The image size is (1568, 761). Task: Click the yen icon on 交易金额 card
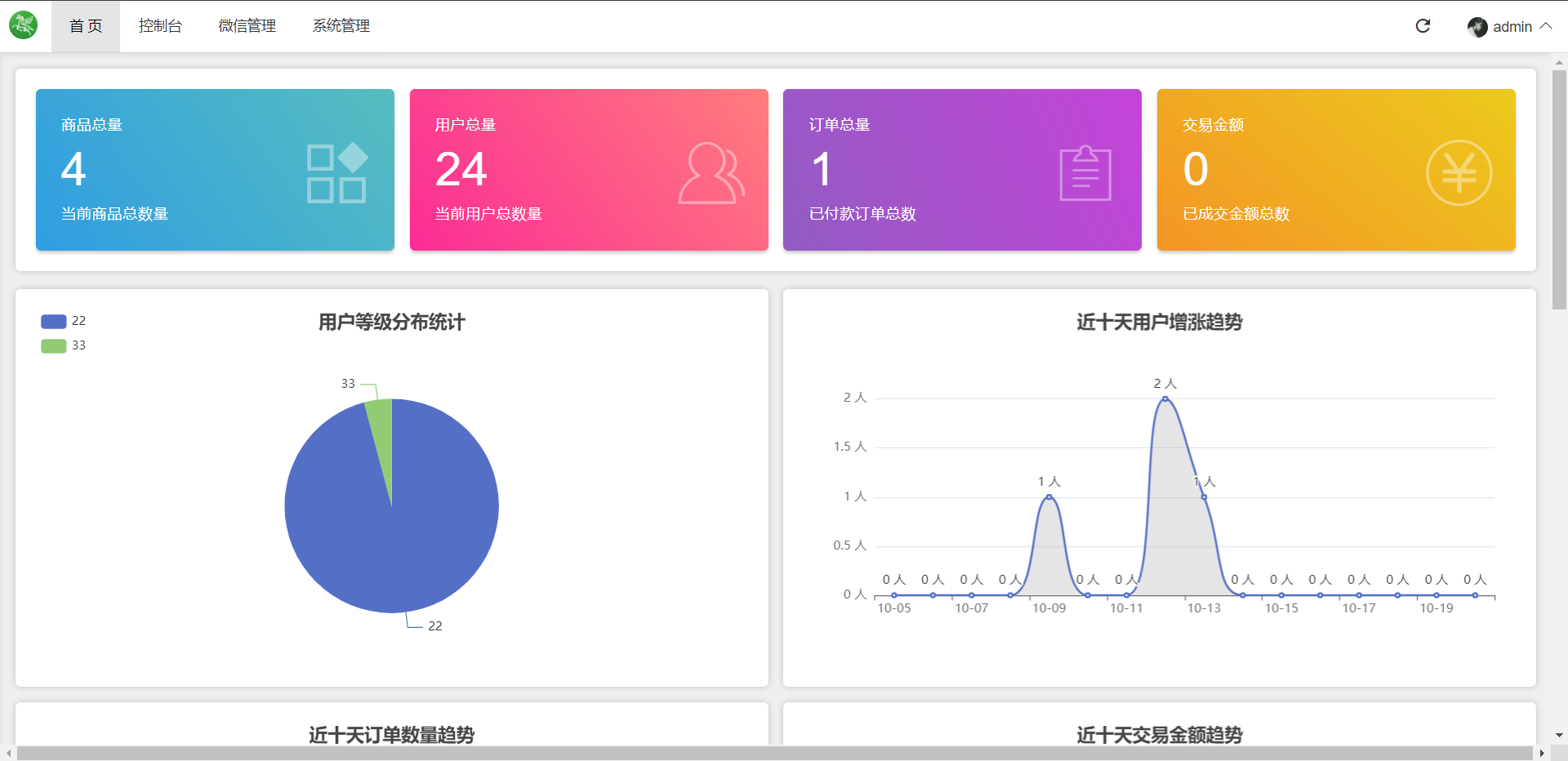click(1459, 173)
